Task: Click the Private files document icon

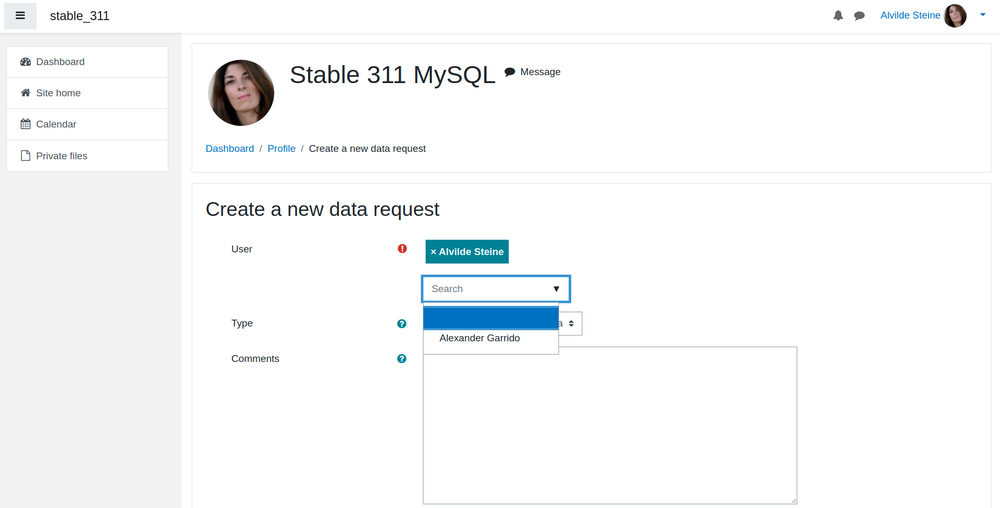Action: (x=26, y=156)
